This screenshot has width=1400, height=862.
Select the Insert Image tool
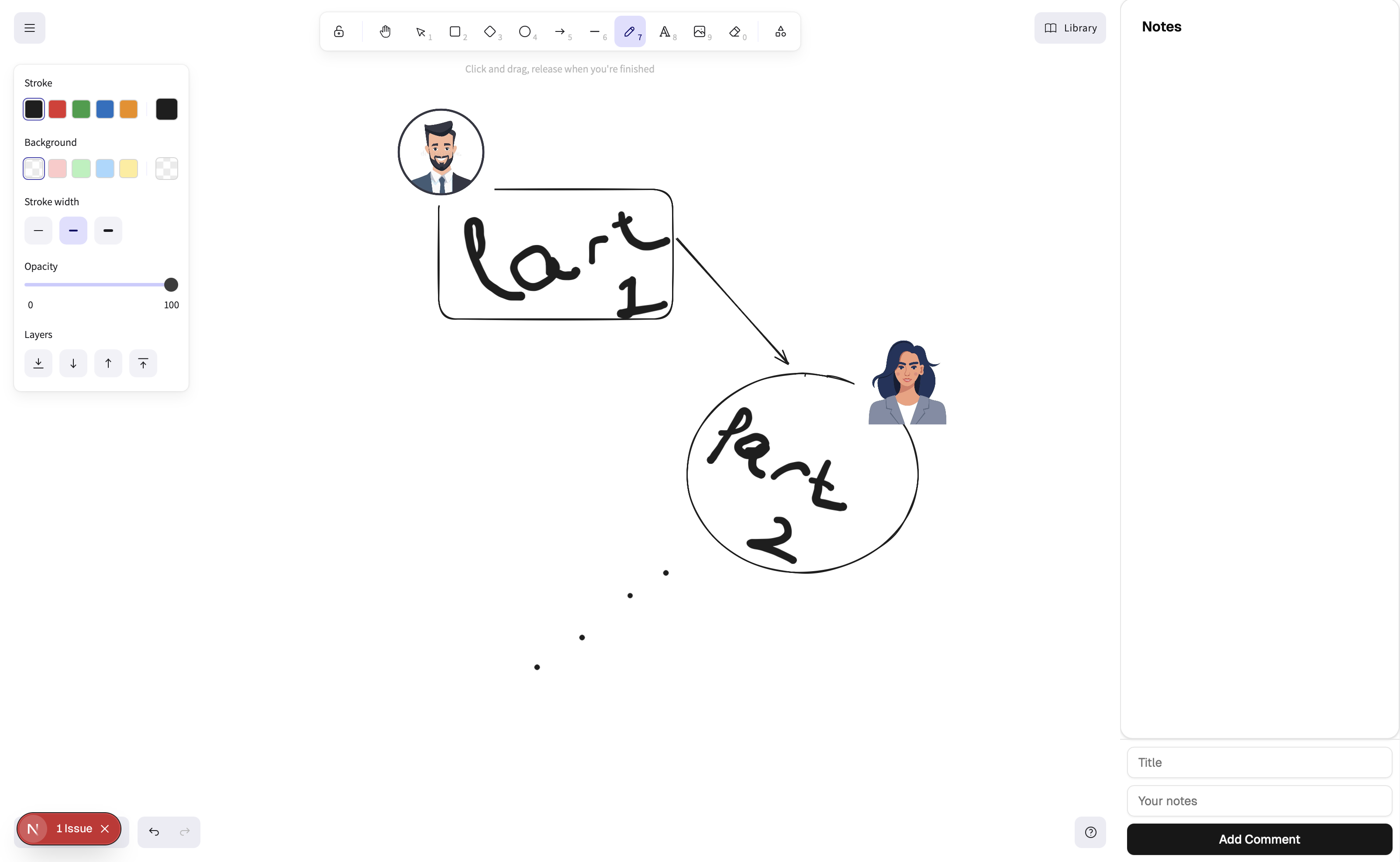(x=700, y=31)
